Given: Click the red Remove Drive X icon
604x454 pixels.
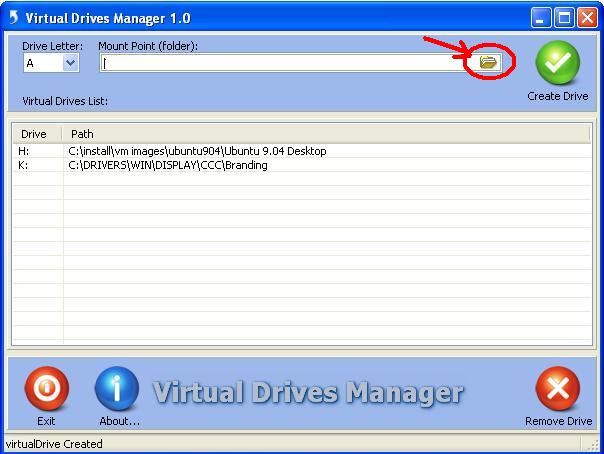Looking at the screenshot, I should coord(557,389).
